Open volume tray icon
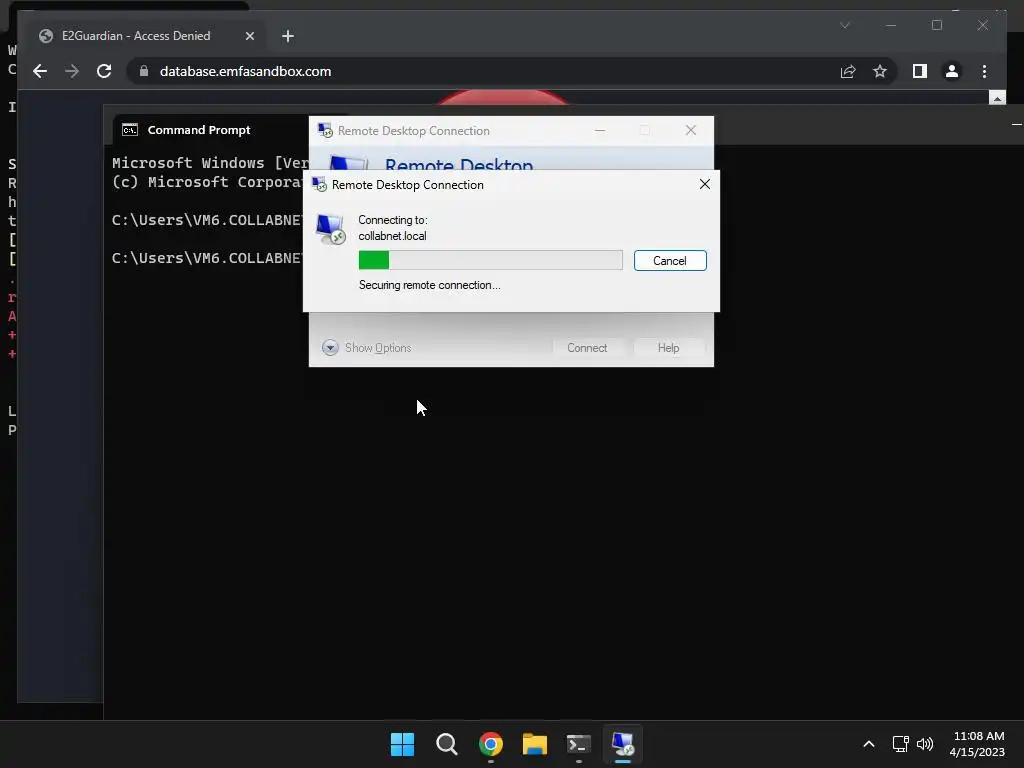The image size is (1024, 768). [925, 744]
